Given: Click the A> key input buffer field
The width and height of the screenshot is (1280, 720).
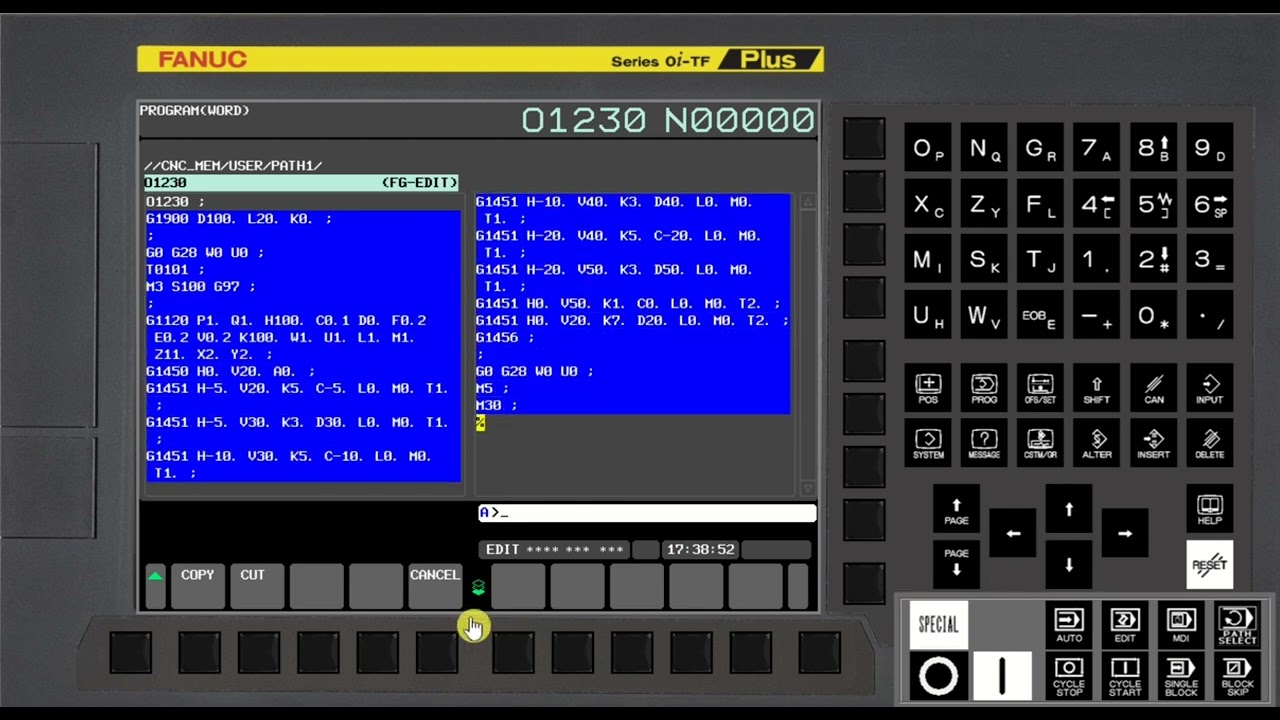Looking at the screenshot, I should pos(647,513).
